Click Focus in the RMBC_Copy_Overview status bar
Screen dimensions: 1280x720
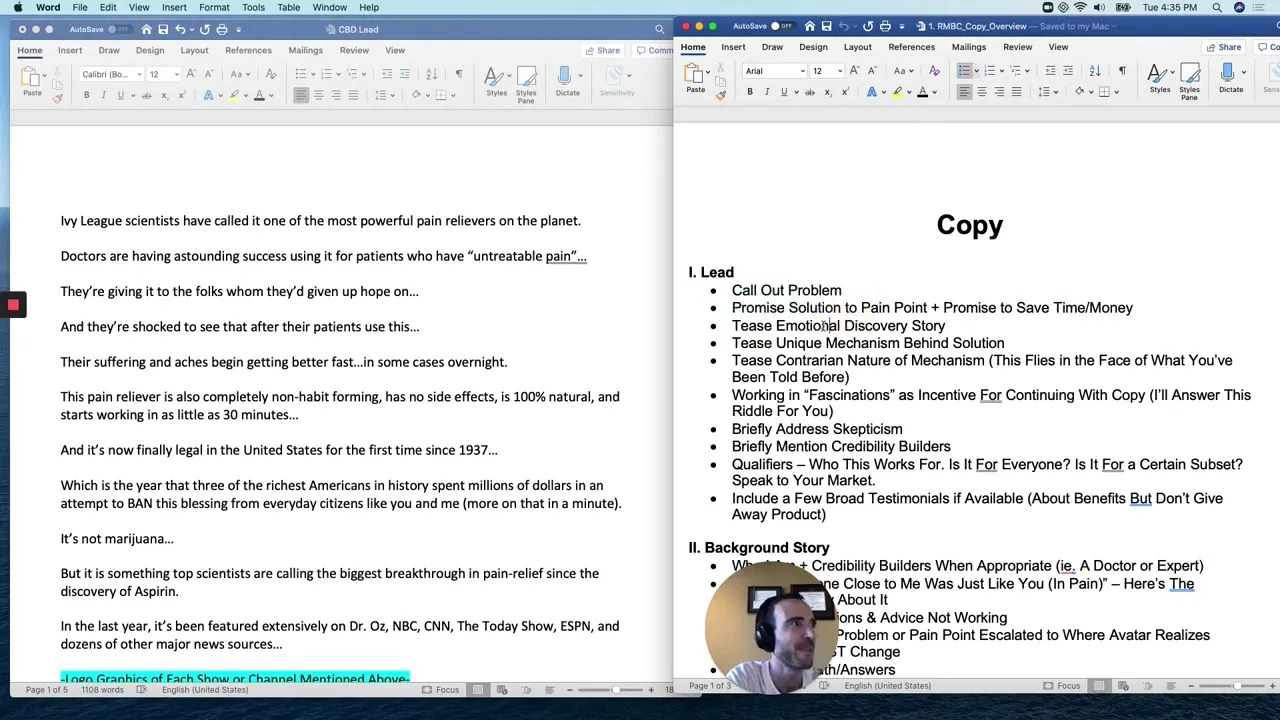pyautogui.click(x=1061, y=686)
